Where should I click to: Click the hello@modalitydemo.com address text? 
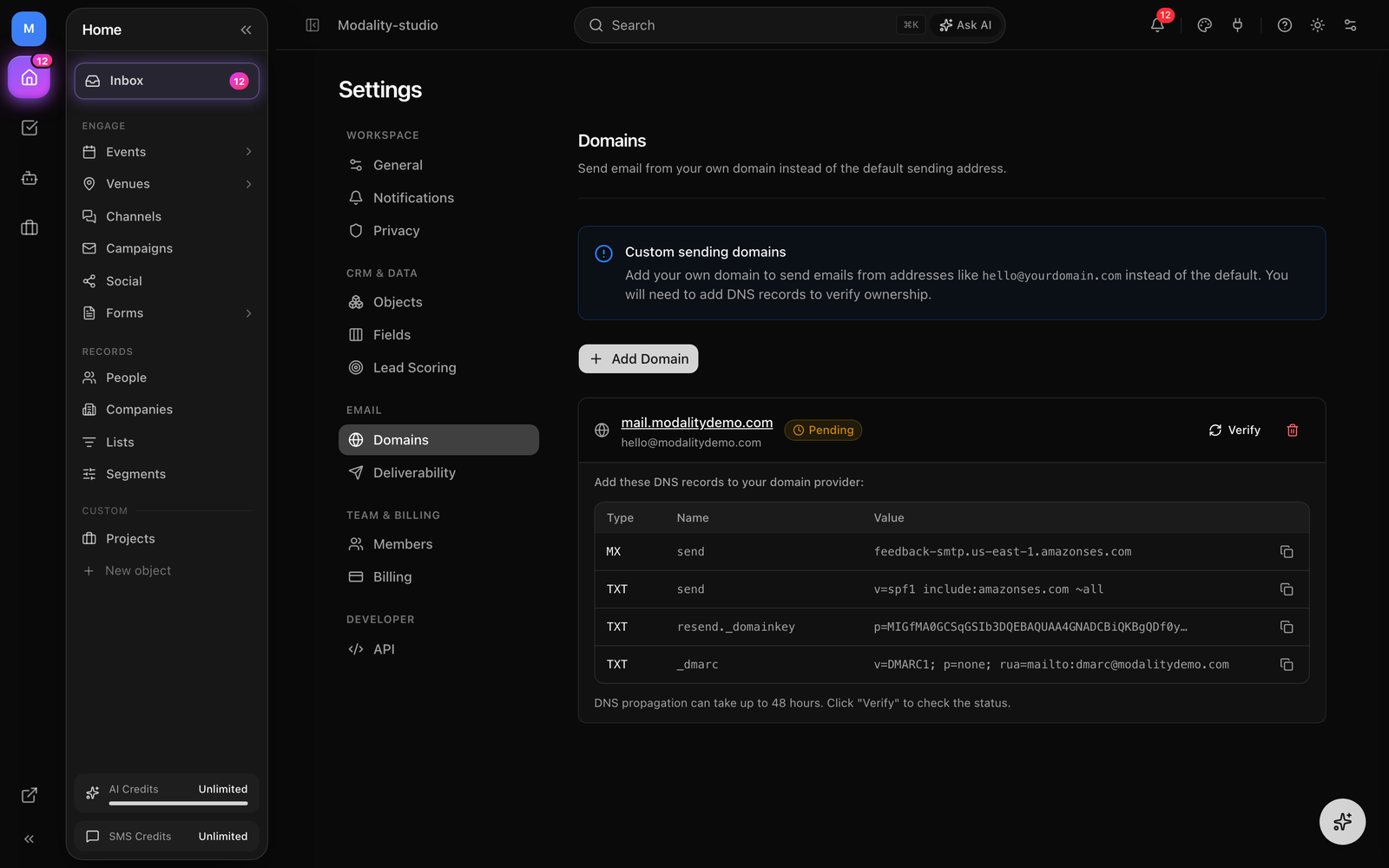click(x=691, y=443)
